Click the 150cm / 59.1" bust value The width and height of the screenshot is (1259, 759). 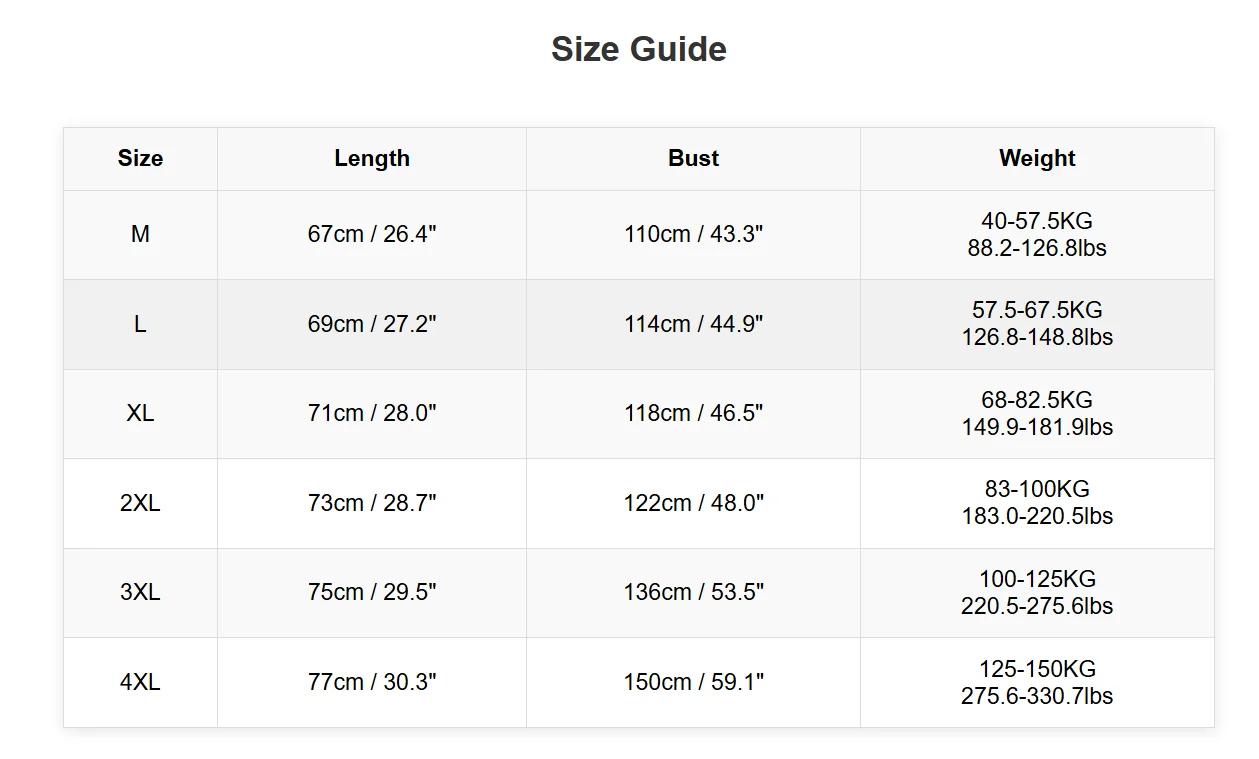693,682
